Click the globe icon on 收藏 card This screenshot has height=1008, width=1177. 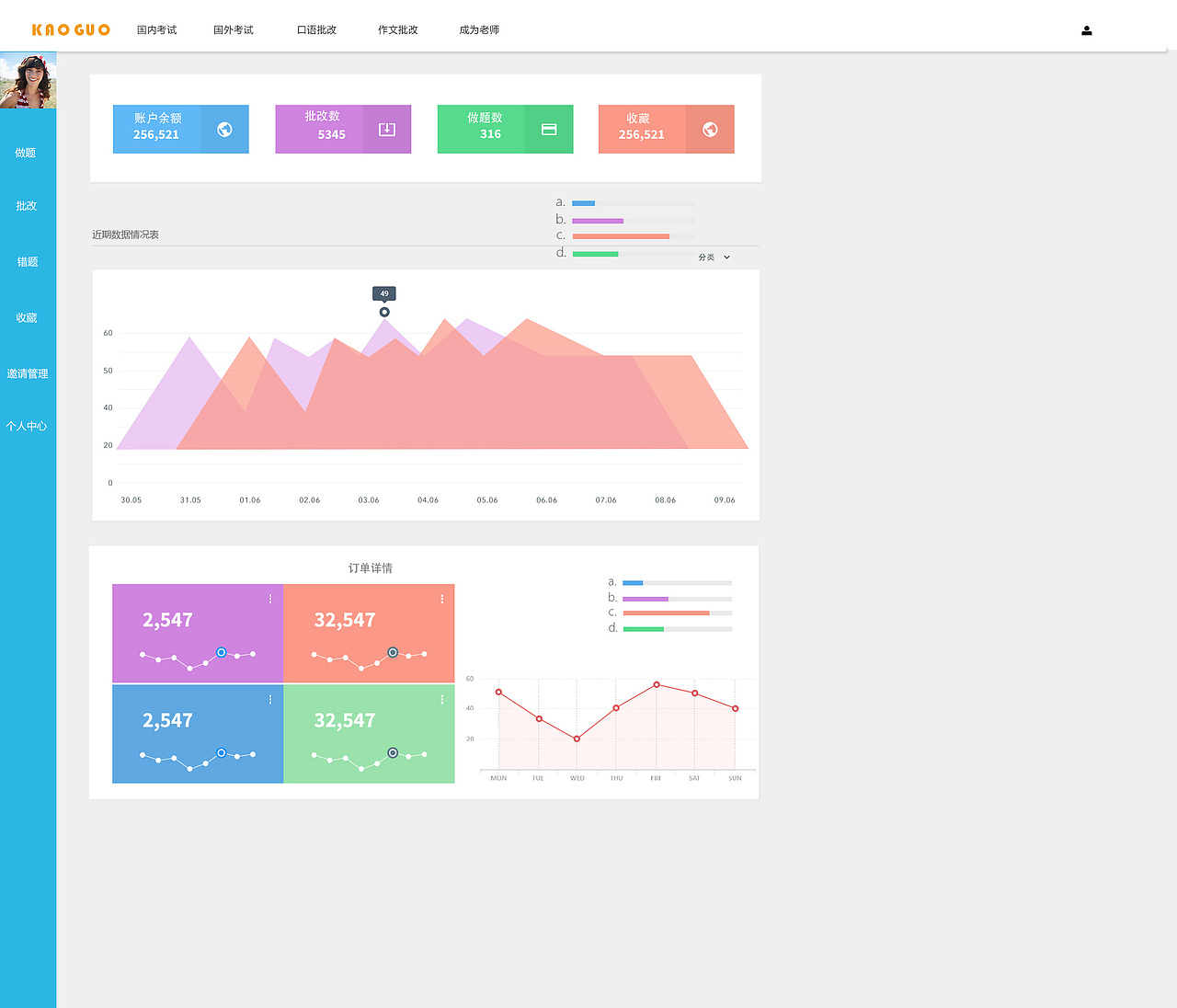(x=710, y=130)
